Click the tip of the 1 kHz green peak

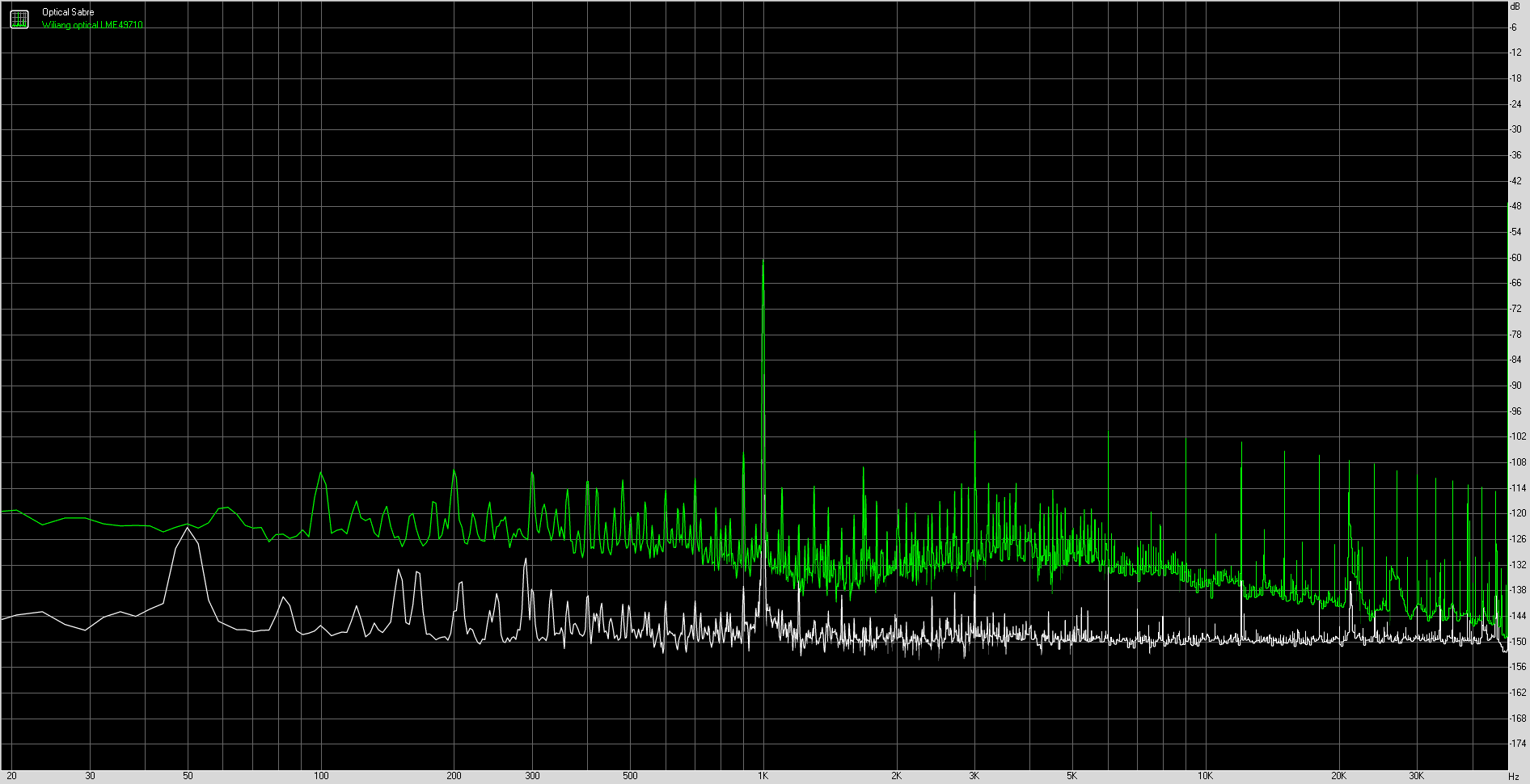coord(763,262)
